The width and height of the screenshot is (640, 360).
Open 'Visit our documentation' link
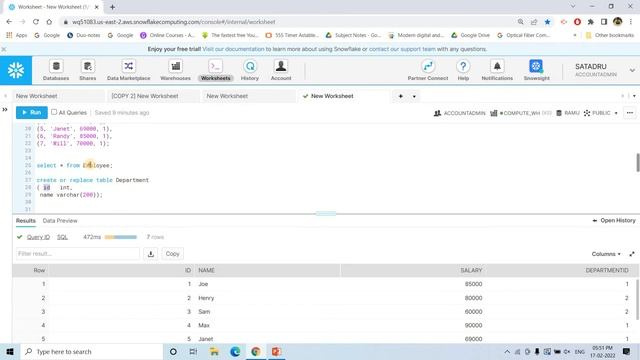pos(233,49)
